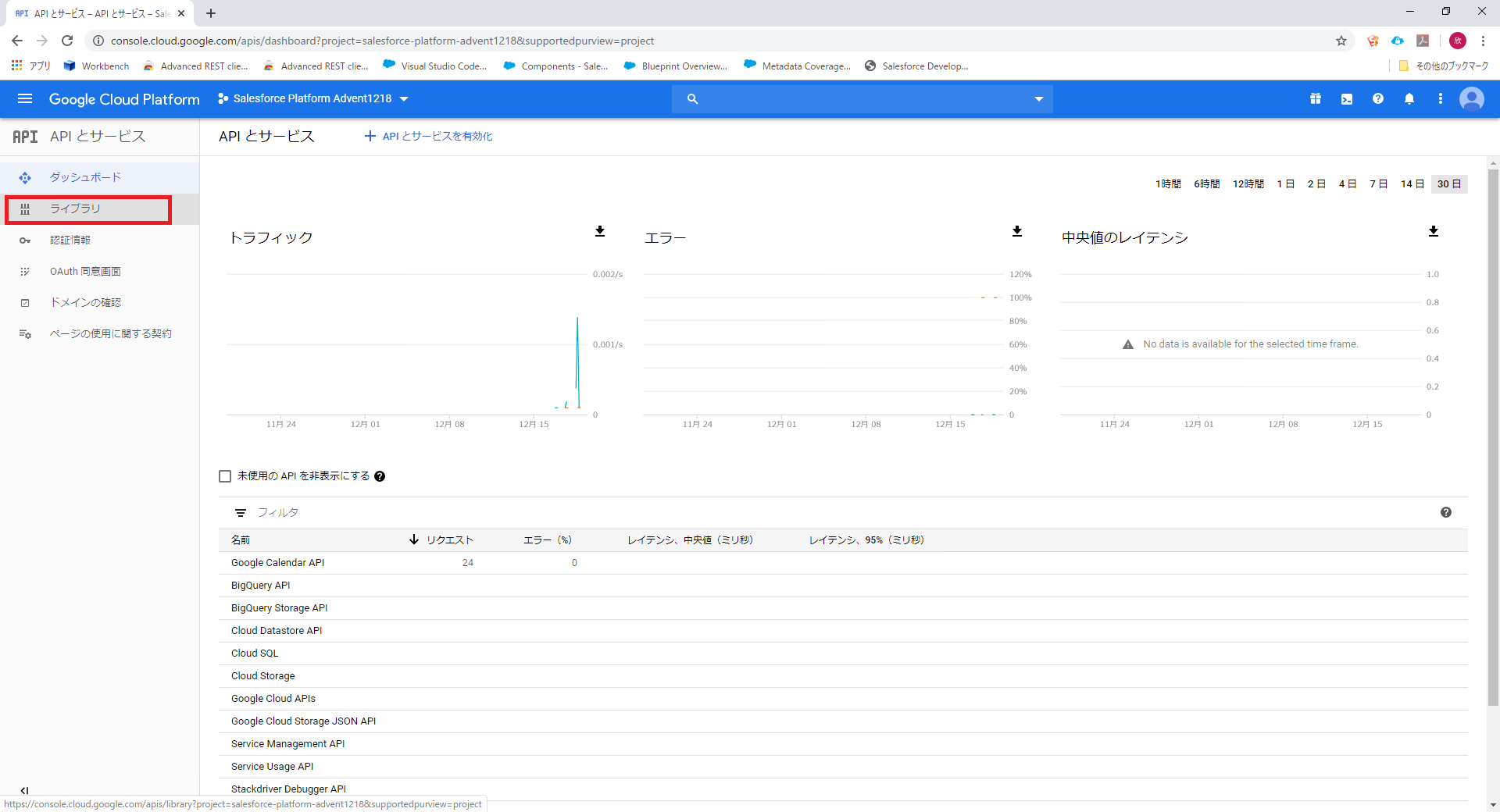Select the 1時間 time range
1500x812 pixels.
[1168, 184]
